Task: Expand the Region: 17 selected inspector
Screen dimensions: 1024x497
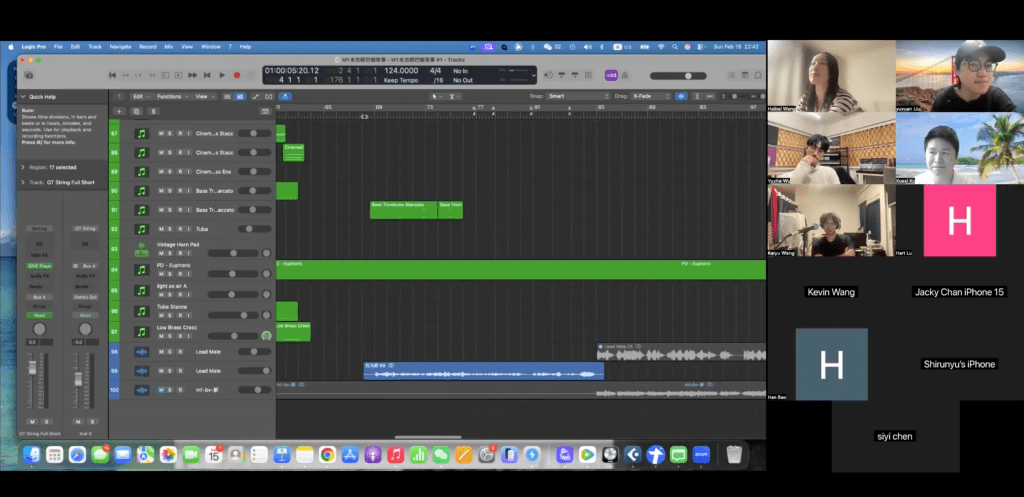Action: point(24,167)
